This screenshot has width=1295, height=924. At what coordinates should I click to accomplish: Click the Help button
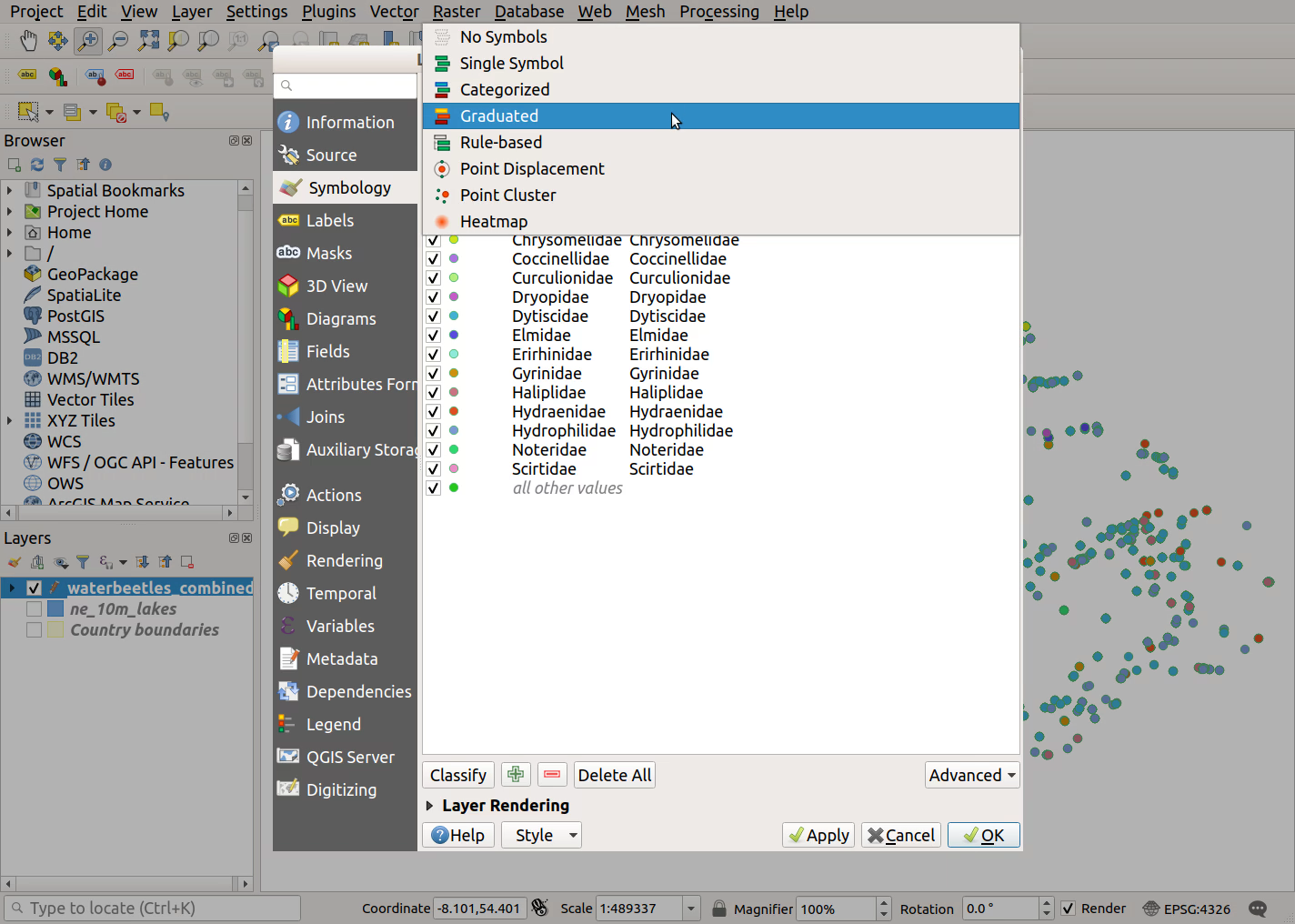458,835
